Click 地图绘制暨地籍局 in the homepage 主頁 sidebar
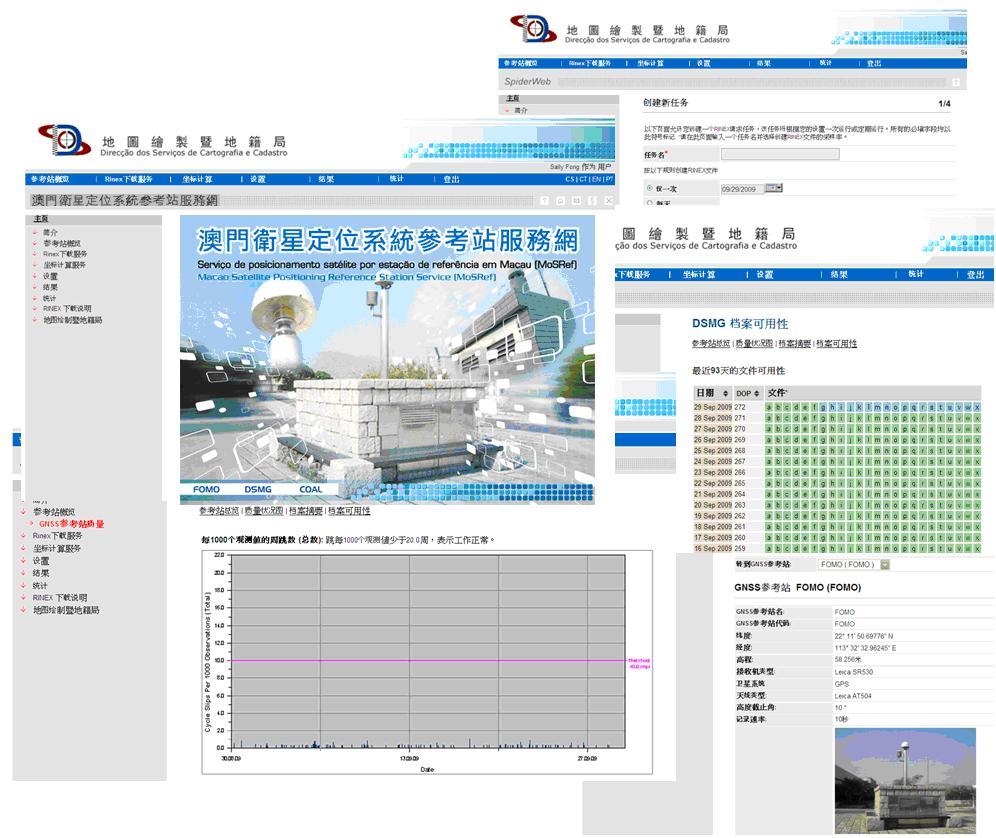 [72, 320]
